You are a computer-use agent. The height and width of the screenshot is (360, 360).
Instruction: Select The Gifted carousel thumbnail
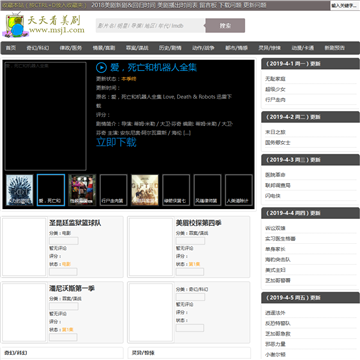tap(145, 190)
